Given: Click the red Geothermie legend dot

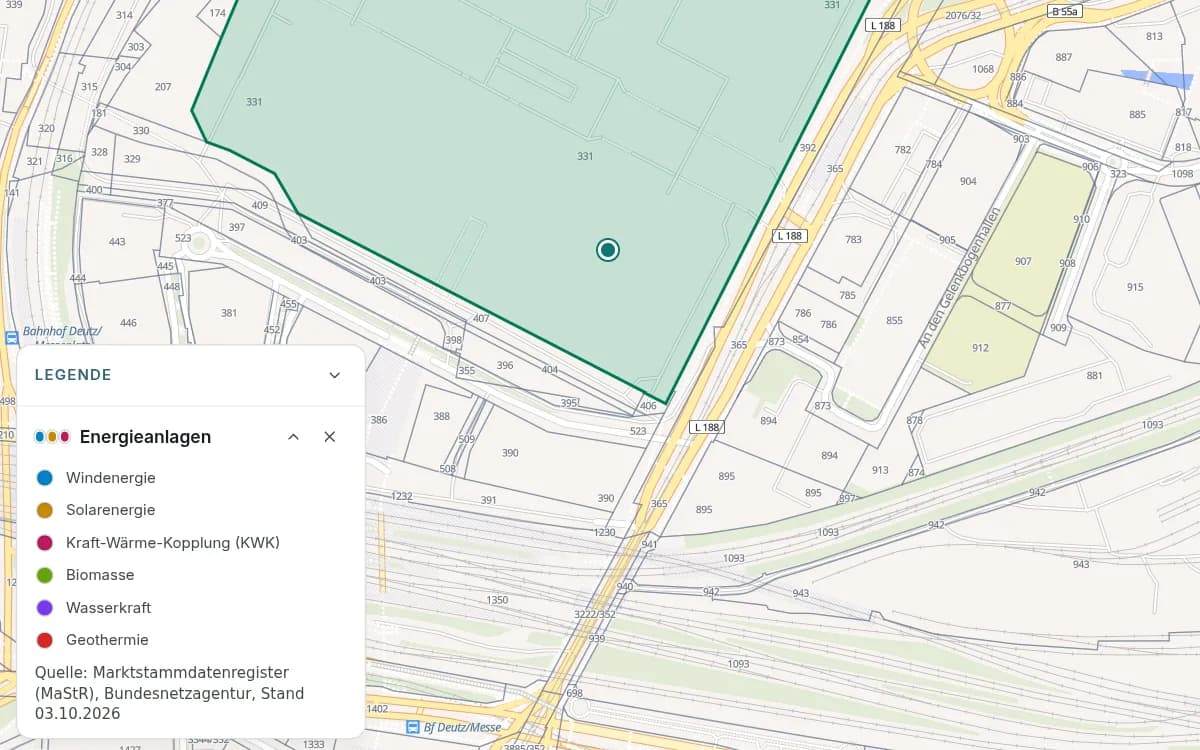Looking at the screenshot, I should coord(44,640).
